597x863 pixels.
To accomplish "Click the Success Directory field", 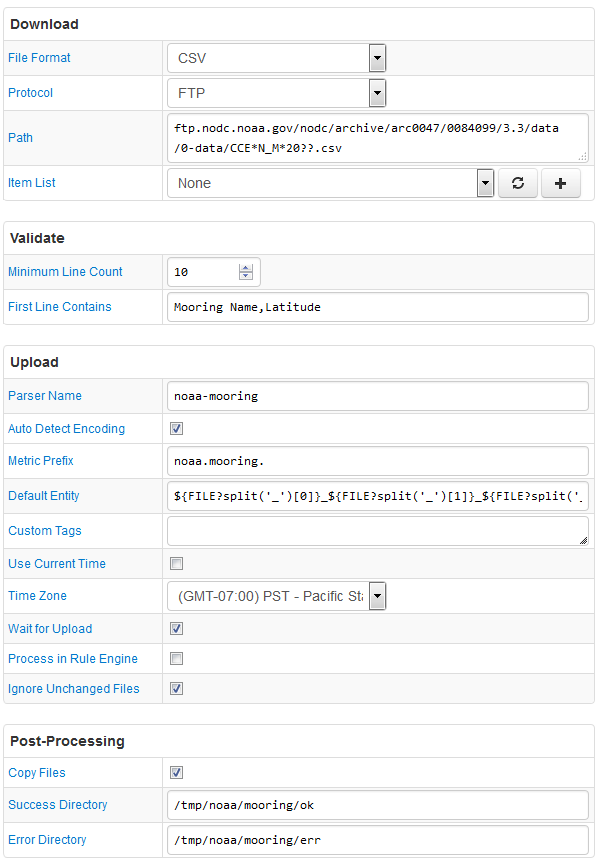I will click(x=377, y=805).
